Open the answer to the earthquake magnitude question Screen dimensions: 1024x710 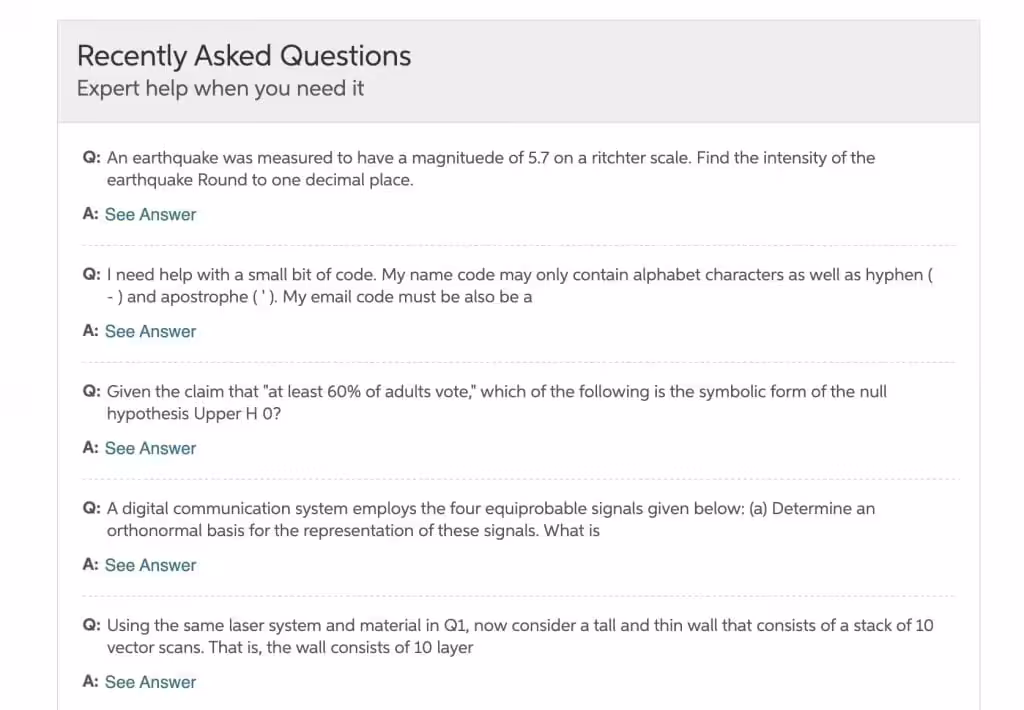(x=150, y=214)
